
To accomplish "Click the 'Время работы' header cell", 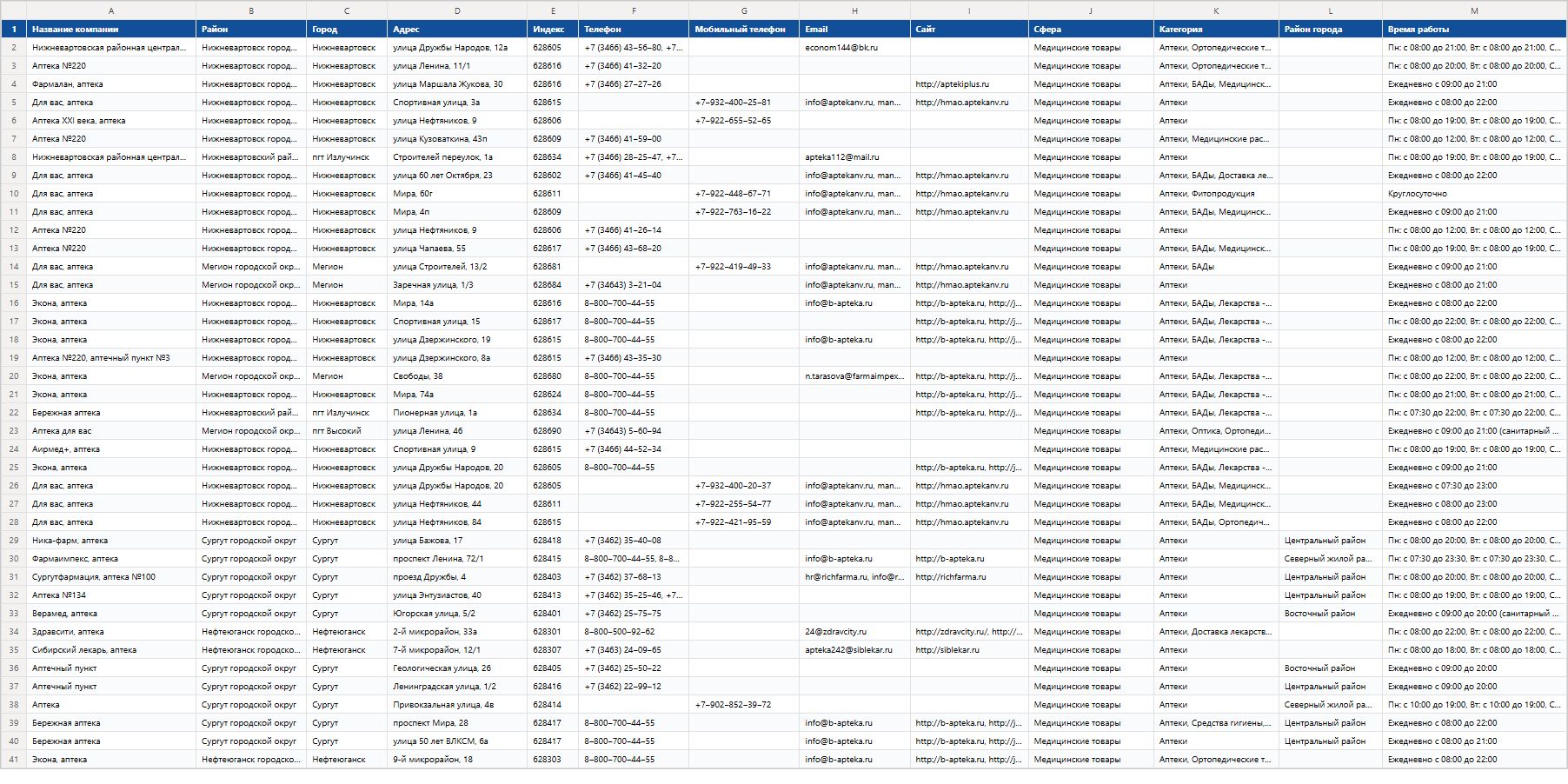I will click(x=1474, y=29).
